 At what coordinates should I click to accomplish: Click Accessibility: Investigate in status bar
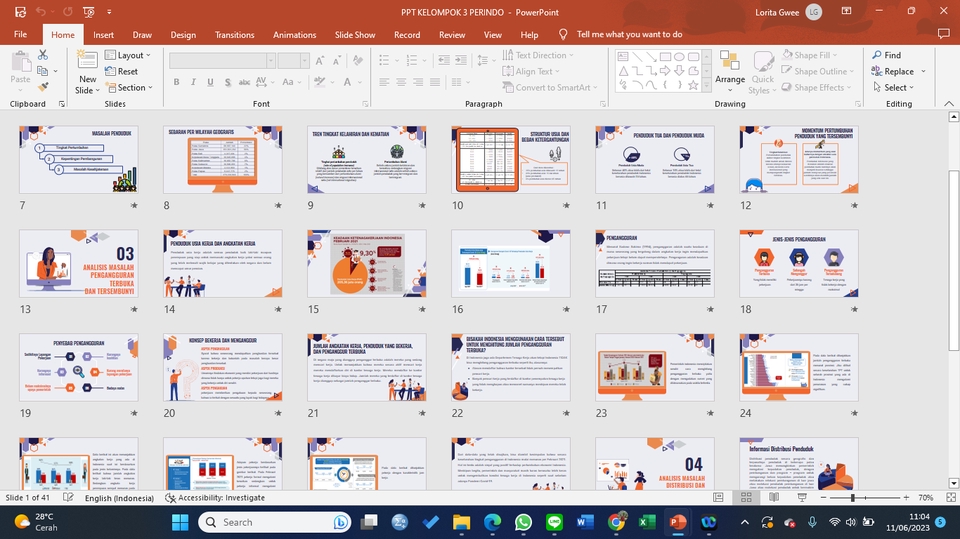click(215, 497)
